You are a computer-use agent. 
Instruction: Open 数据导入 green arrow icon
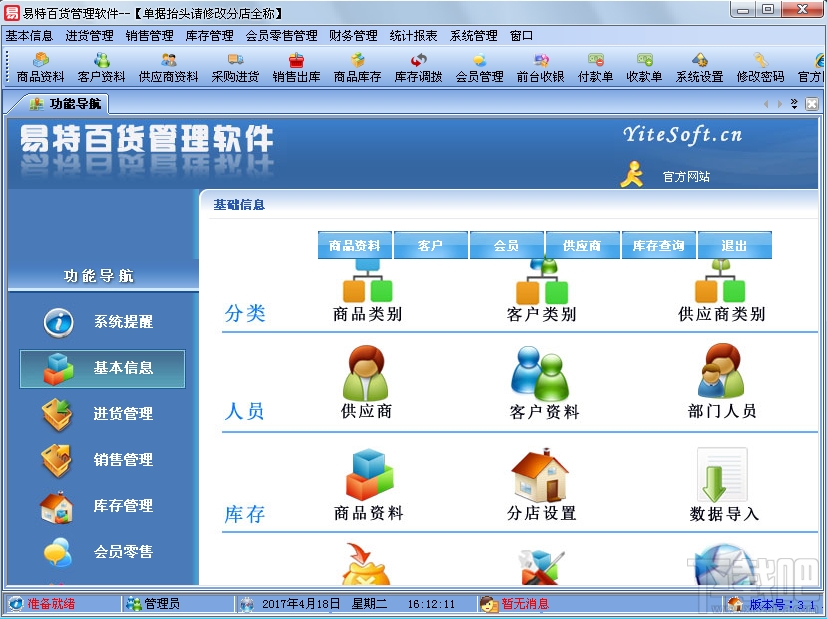pos(722,475)
